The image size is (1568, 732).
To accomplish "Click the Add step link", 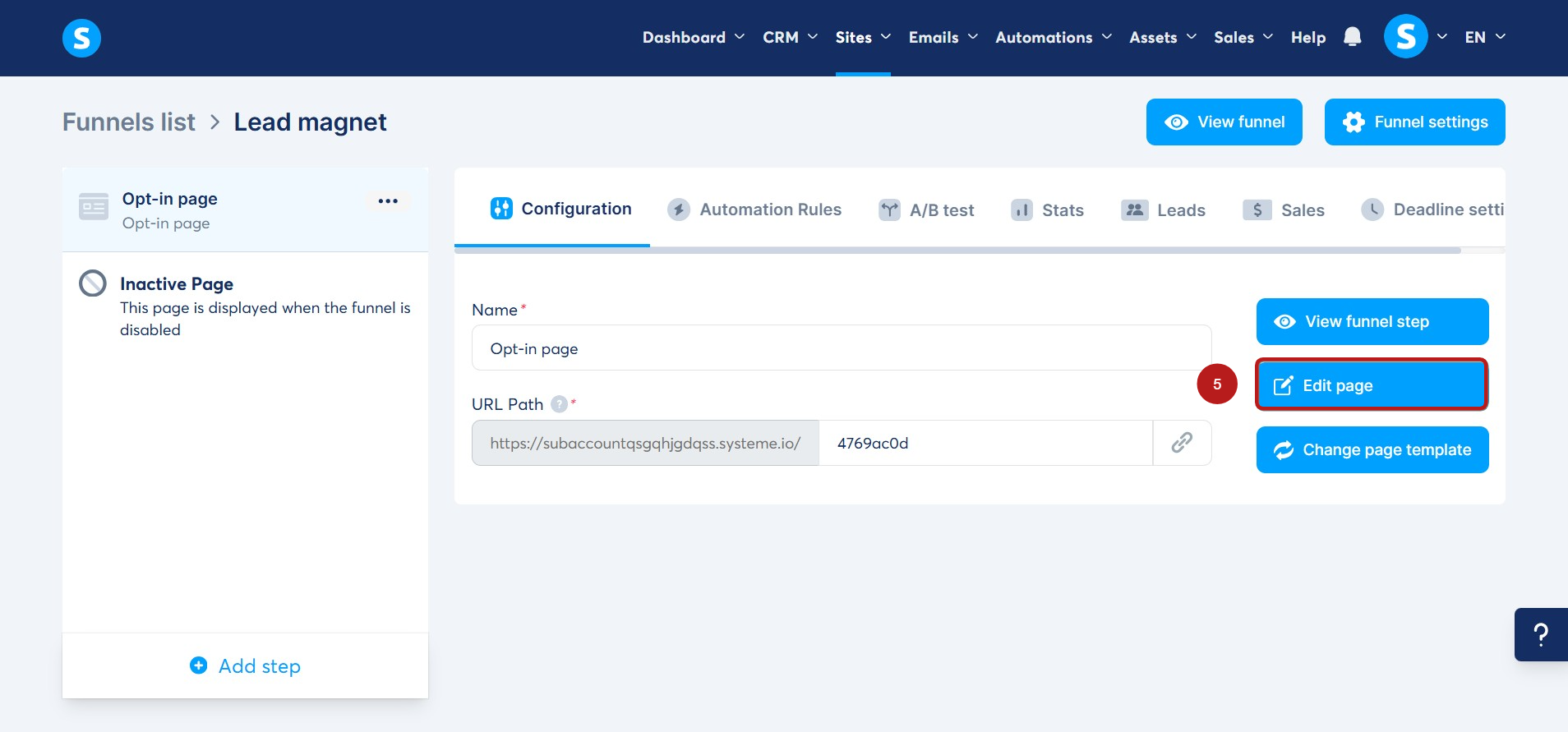I will pos(245,665).
